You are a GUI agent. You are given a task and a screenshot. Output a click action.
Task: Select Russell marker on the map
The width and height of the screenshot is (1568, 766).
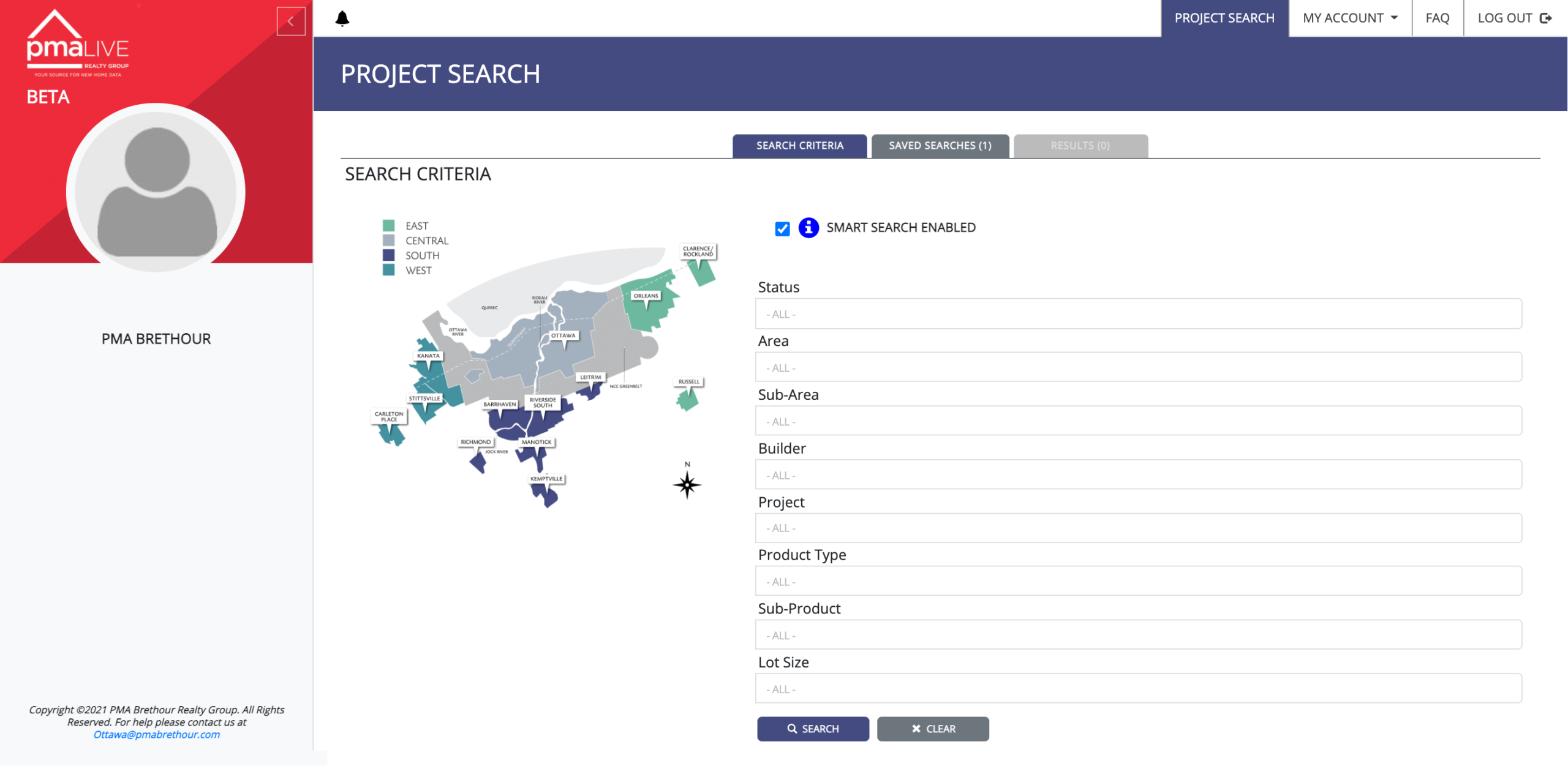point(688,381)
